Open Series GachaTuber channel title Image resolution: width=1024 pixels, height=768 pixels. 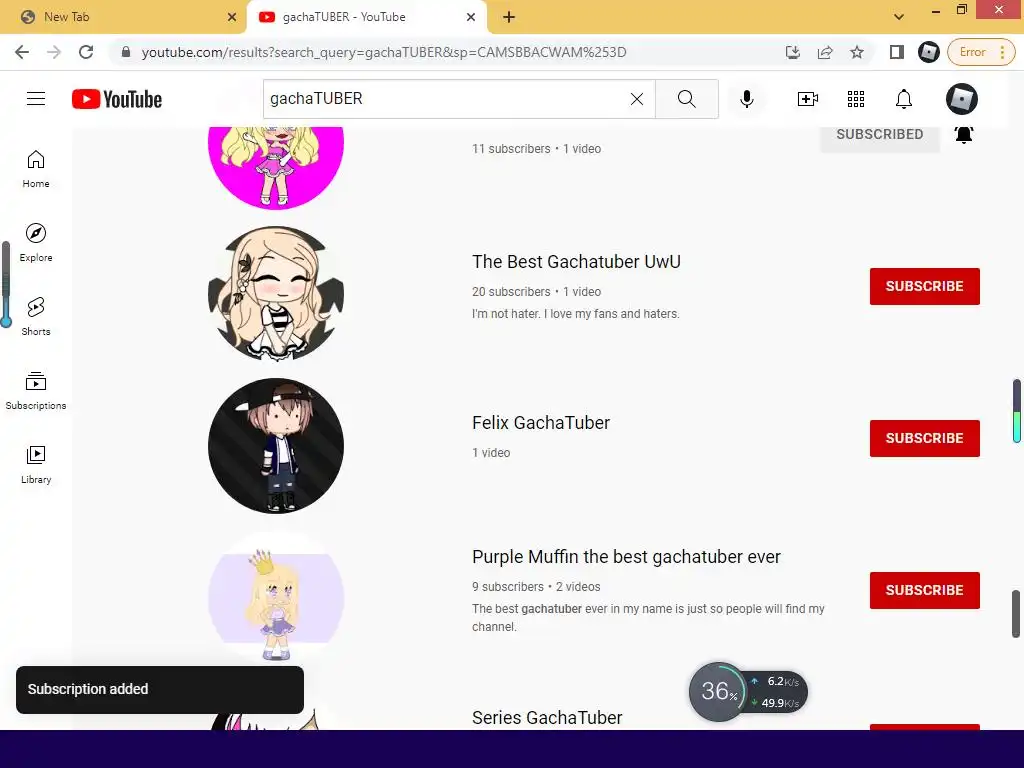[547, 718]
